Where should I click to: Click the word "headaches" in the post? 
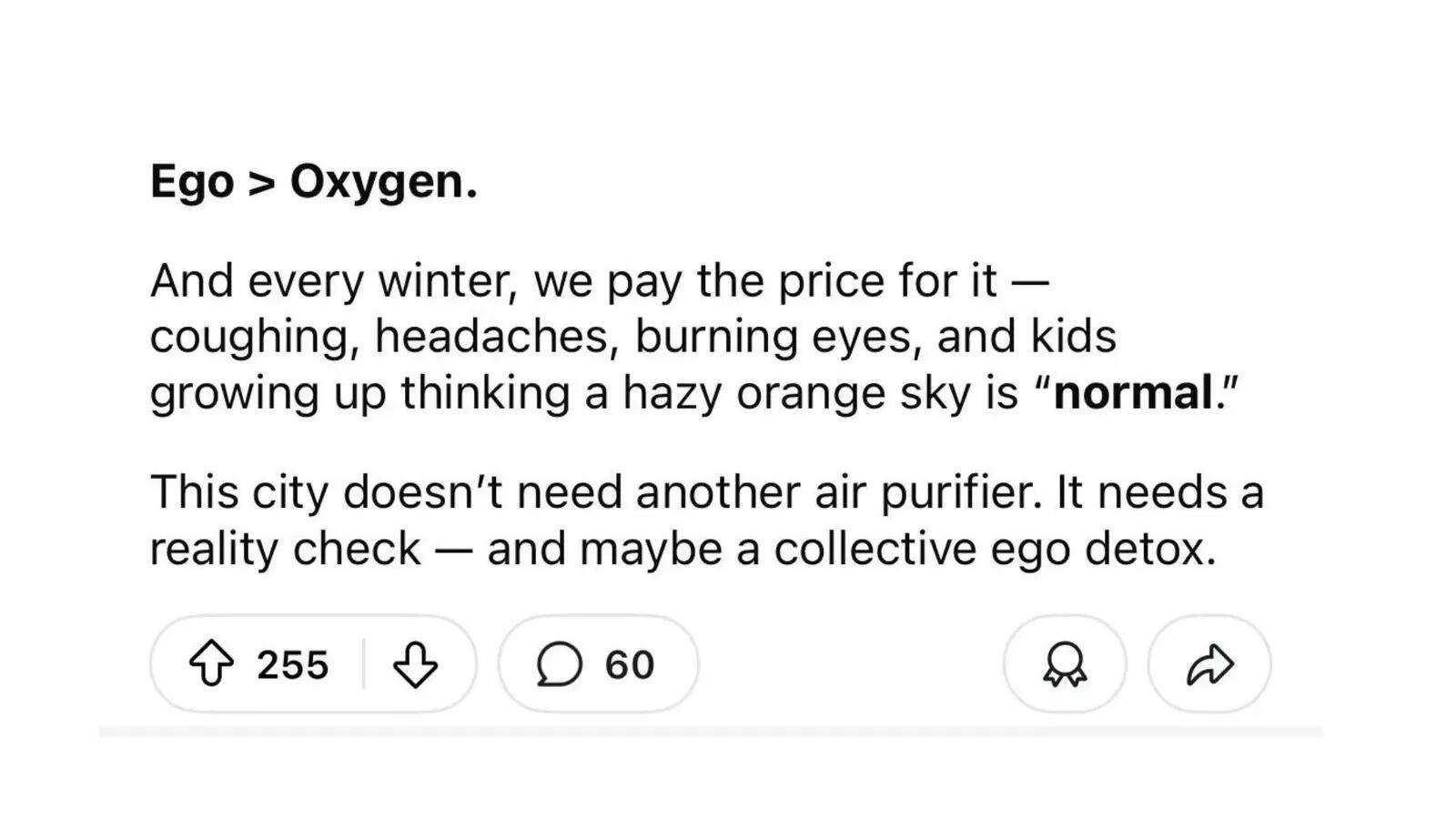[490, 337]
